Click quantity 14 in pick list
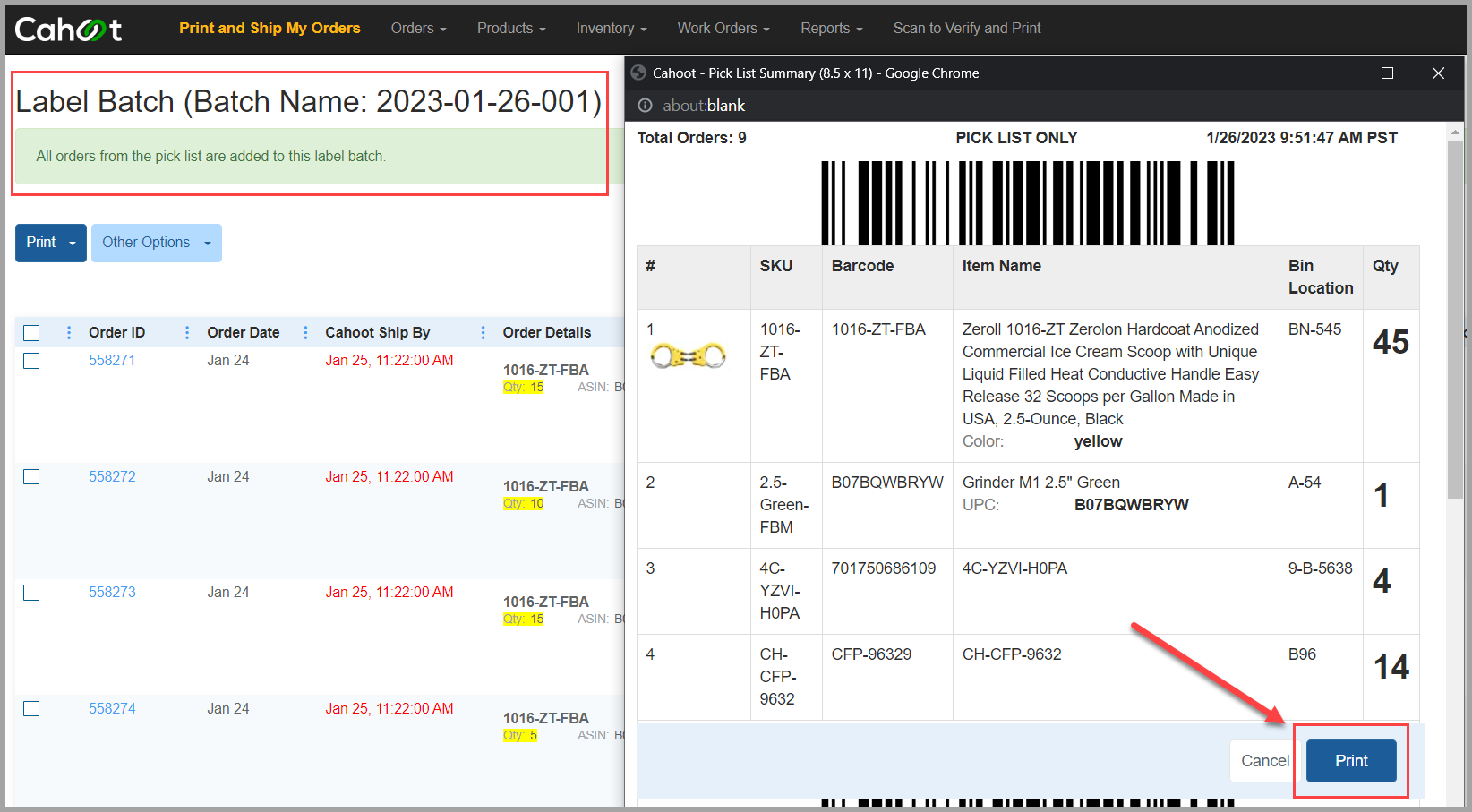Screen dimensions: 1472x812 (1391, 667)
